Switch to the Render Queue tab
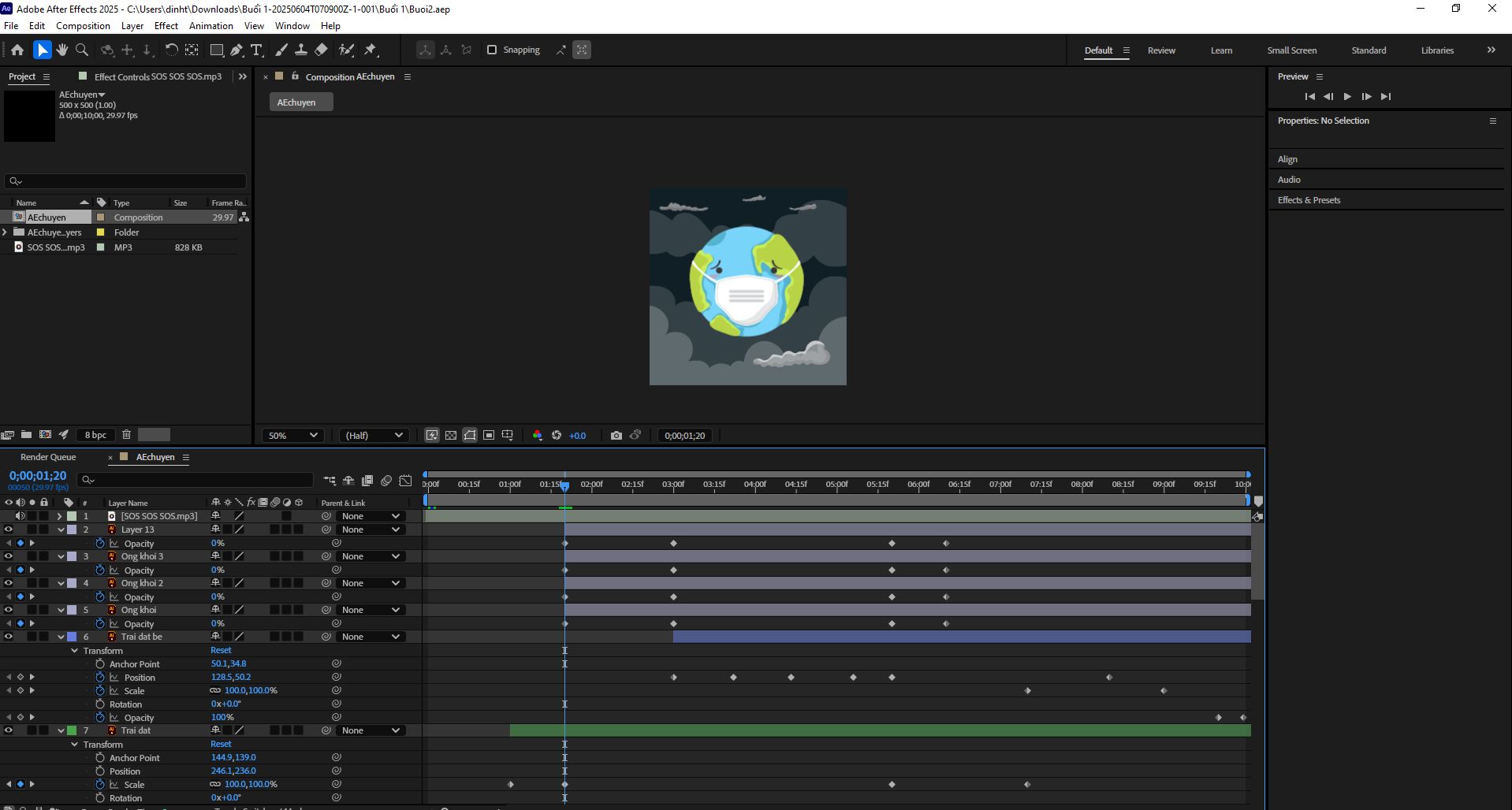The height and width of the screenshot is (810, 1512). 48,457
